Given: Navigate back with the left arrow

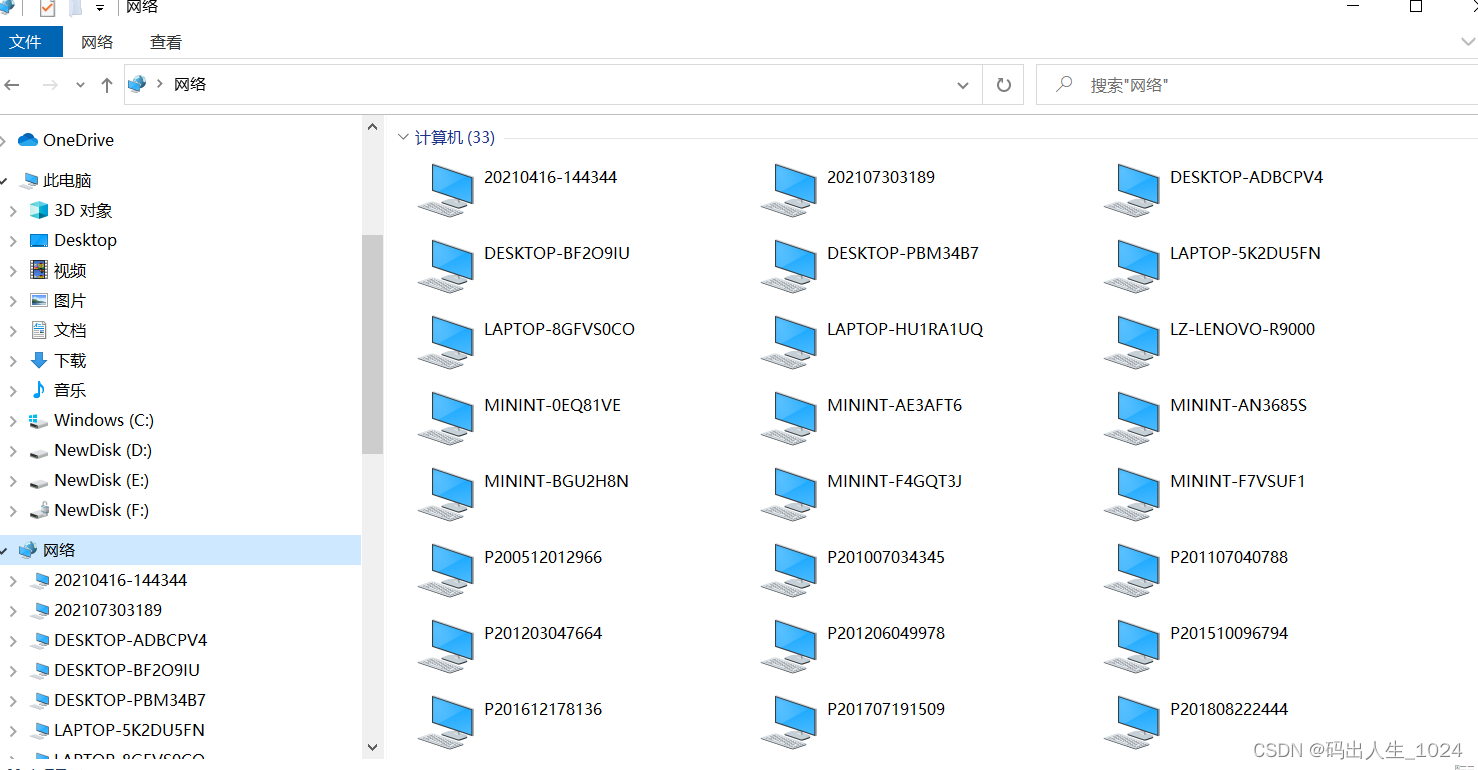Looking at the screenshot, I should click(12, 85).
